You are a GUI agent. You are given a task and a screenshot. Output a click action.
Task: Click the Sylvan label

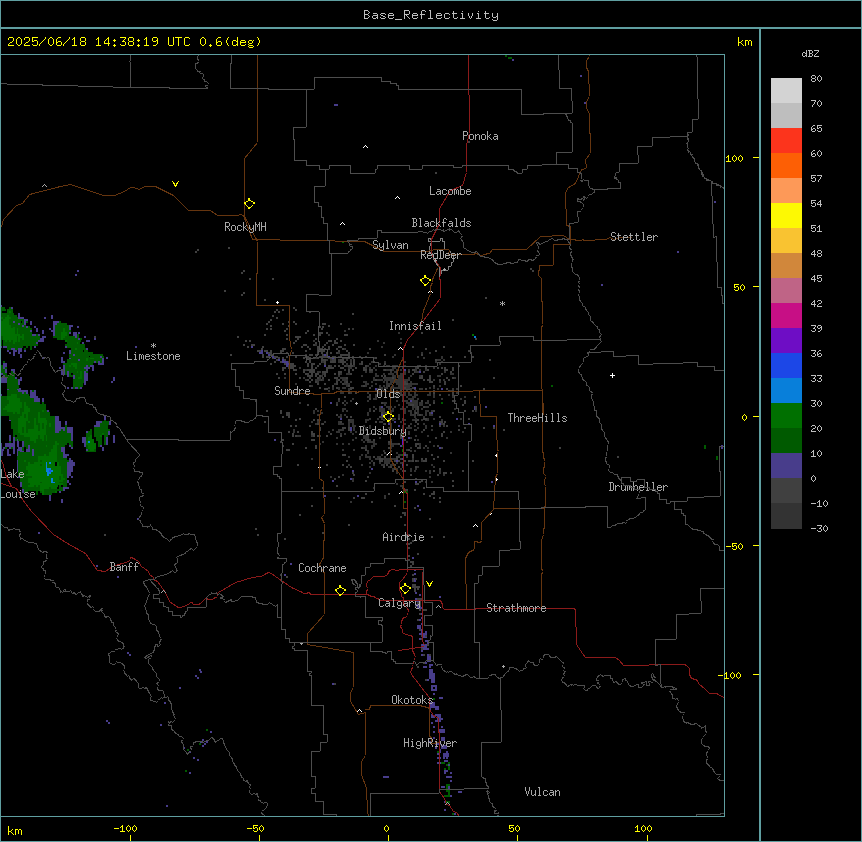[x=390, y=245]
